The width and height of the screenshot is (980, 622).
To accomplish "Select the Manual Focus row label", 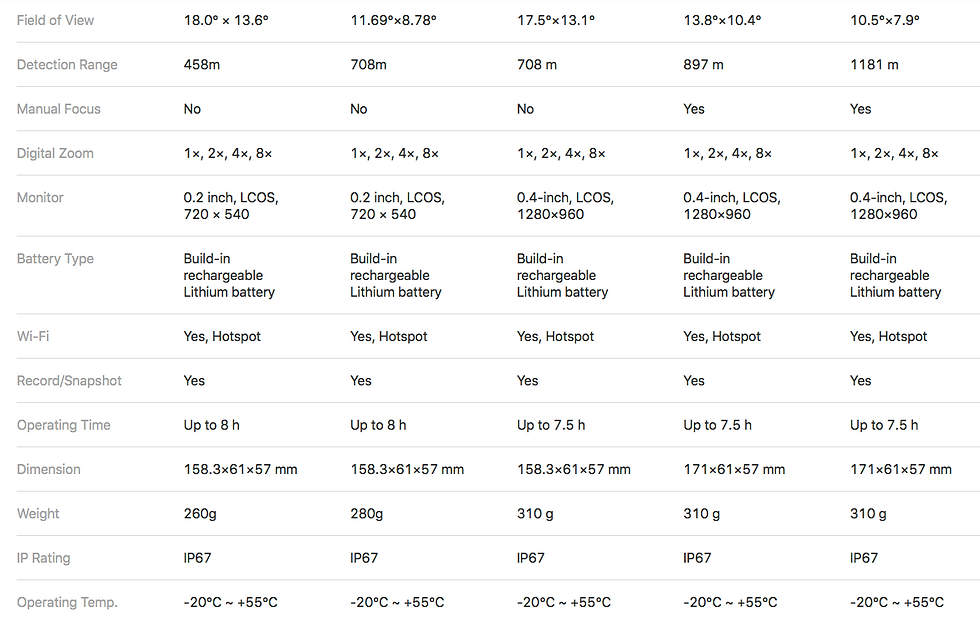I will pyautogui.click(x=58, y=109).
